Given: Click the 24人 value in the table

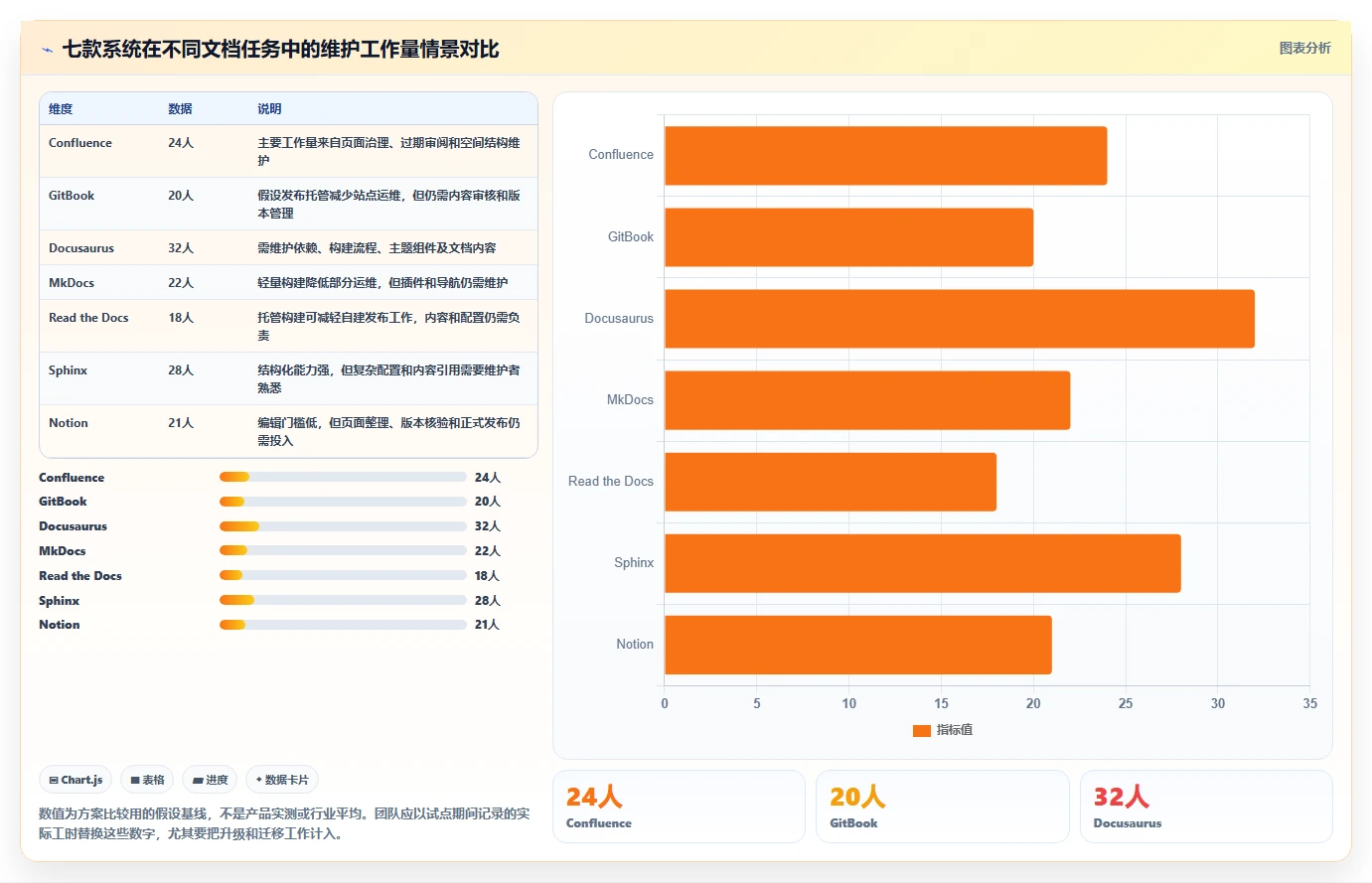Looking at the screenshot, I should coord(181,143).
